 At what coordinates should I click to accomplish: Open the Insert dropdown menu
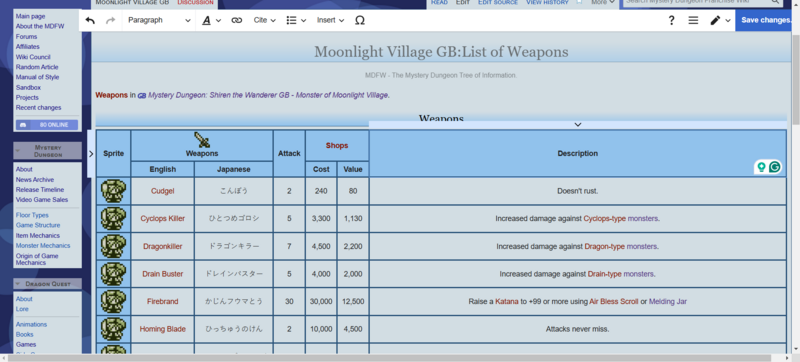pos(330,20)
